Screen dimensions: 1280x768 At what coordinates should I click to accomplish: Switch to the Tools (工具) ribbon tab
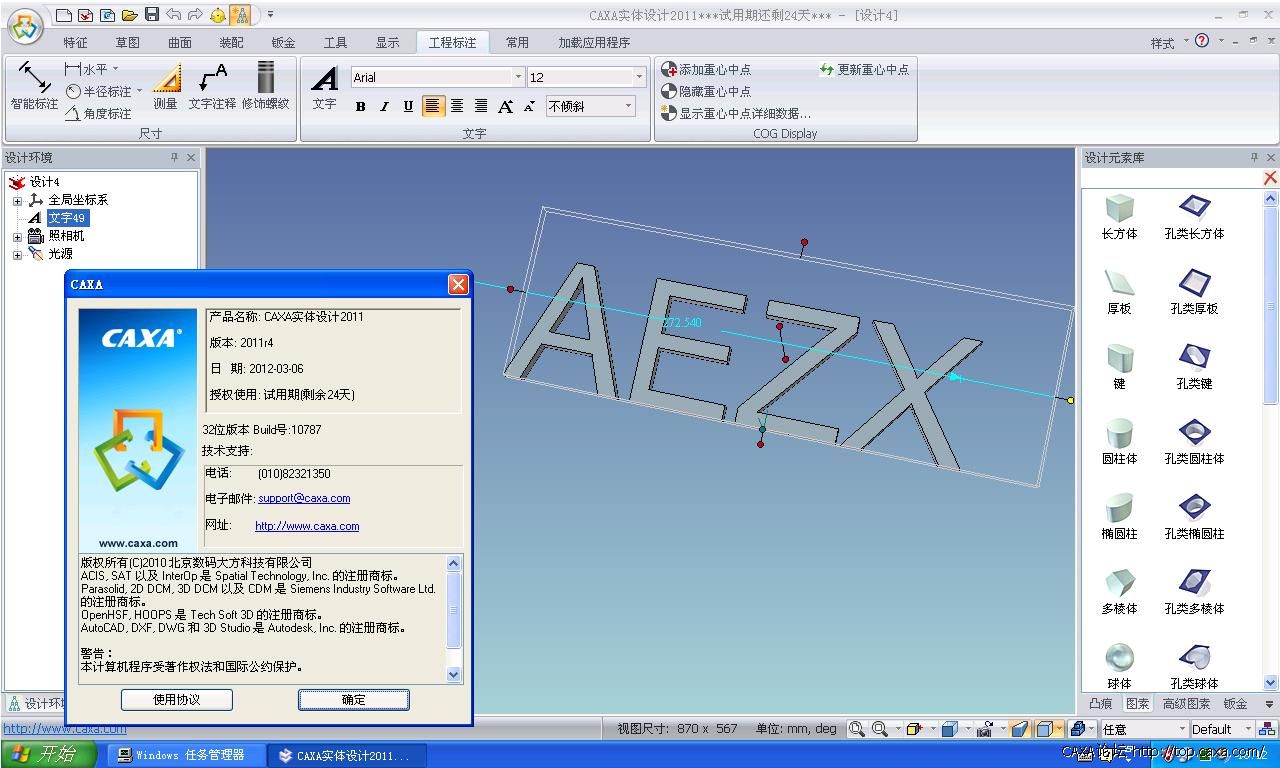(335, 42)
